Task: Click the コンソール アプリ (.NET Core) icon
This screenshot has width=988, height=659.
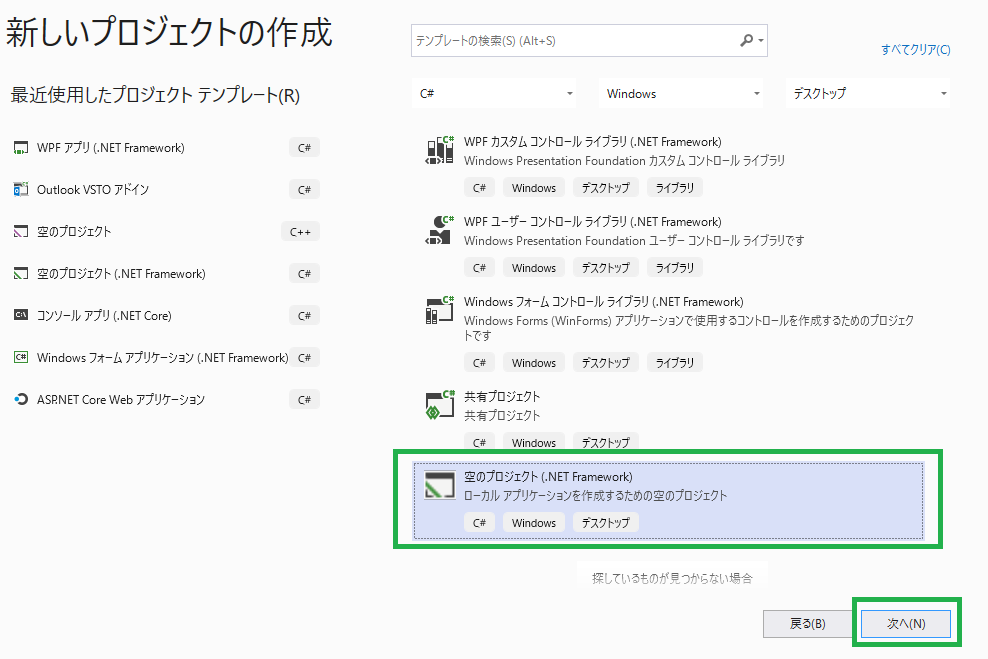Action: click(x=21, y=315)
